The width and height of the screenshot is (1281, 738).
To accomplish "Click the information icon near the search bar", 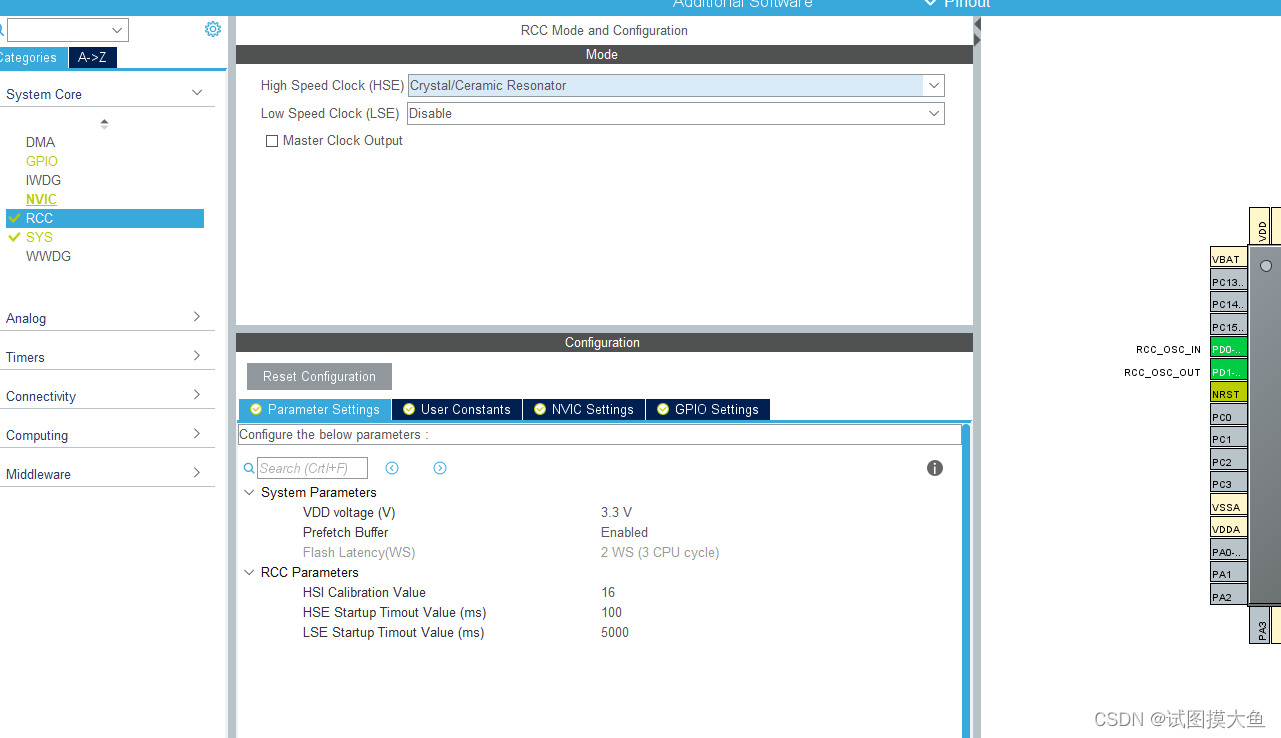I will click(x=934, y=467).
